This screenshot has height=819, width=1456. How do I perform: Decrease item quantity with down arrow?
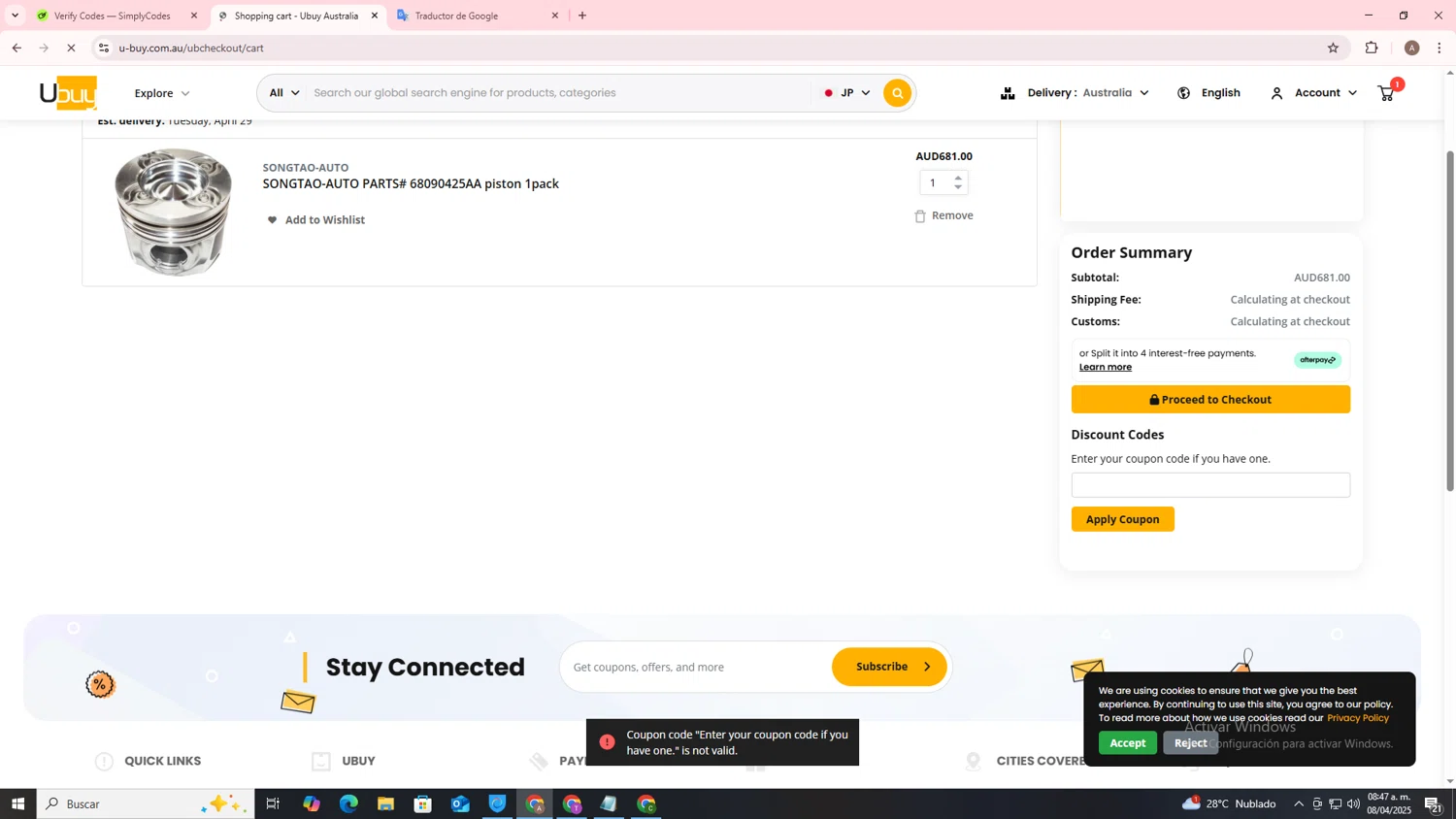click(958, 187)
